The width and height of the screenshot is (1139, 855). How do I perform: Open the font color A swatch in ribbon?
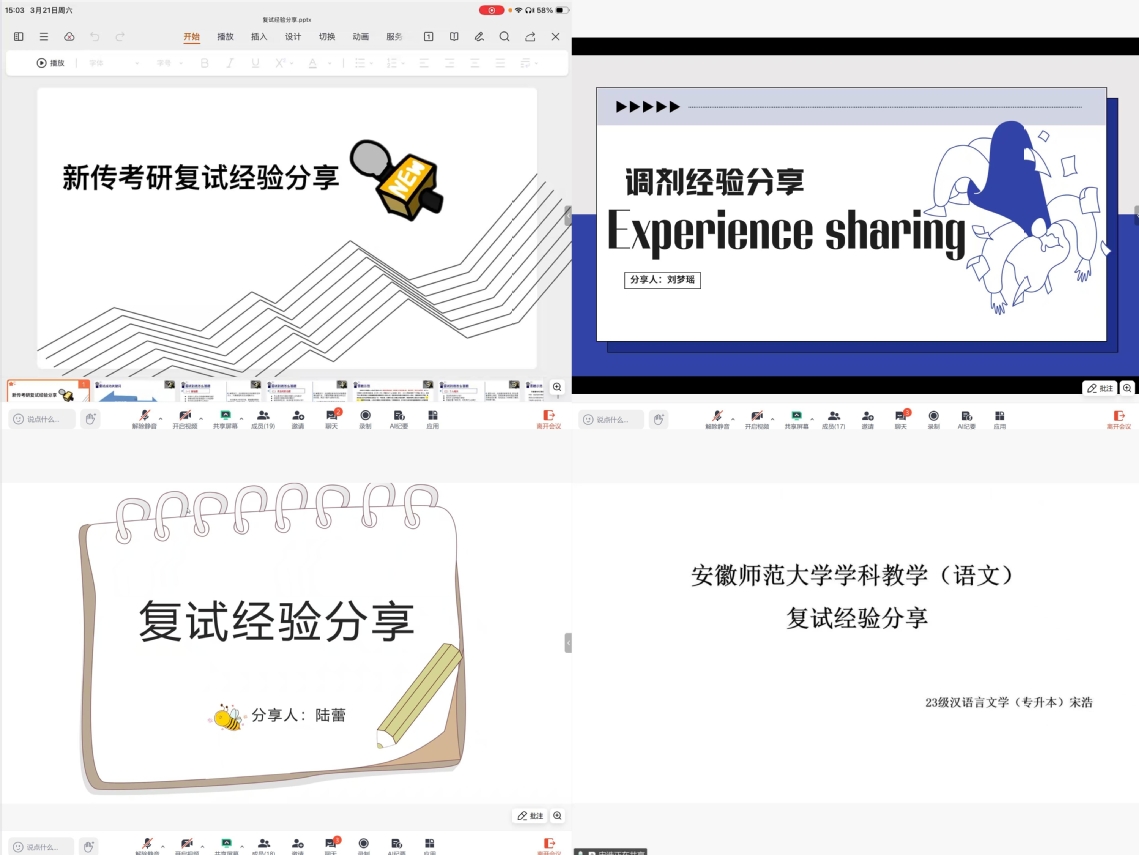(x=313, y=63)
